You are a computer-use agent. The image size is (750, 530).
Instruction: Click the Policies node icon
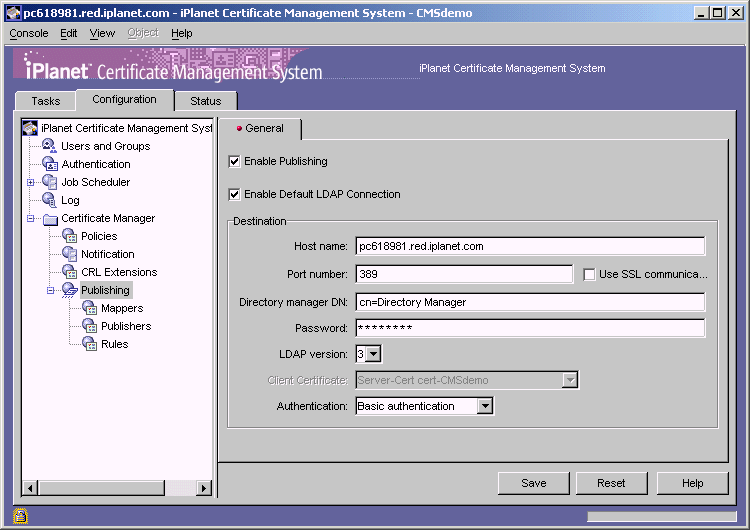tap(70, 236)
